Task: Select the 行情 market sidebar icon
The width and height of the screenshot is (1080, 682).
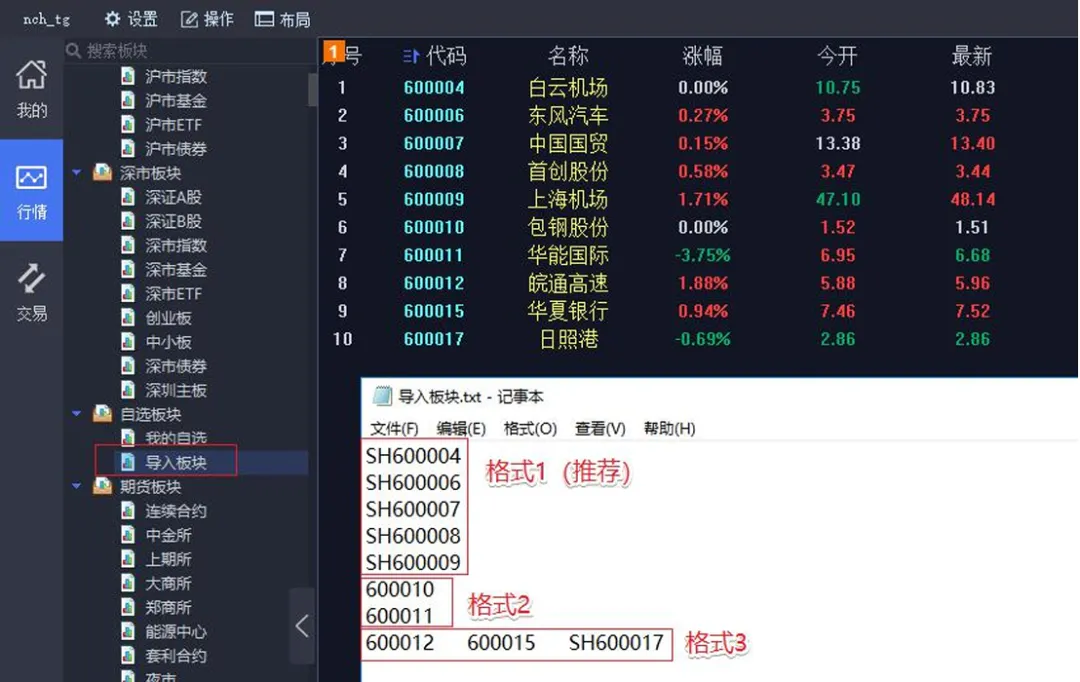Action: (x=32, y=192)
